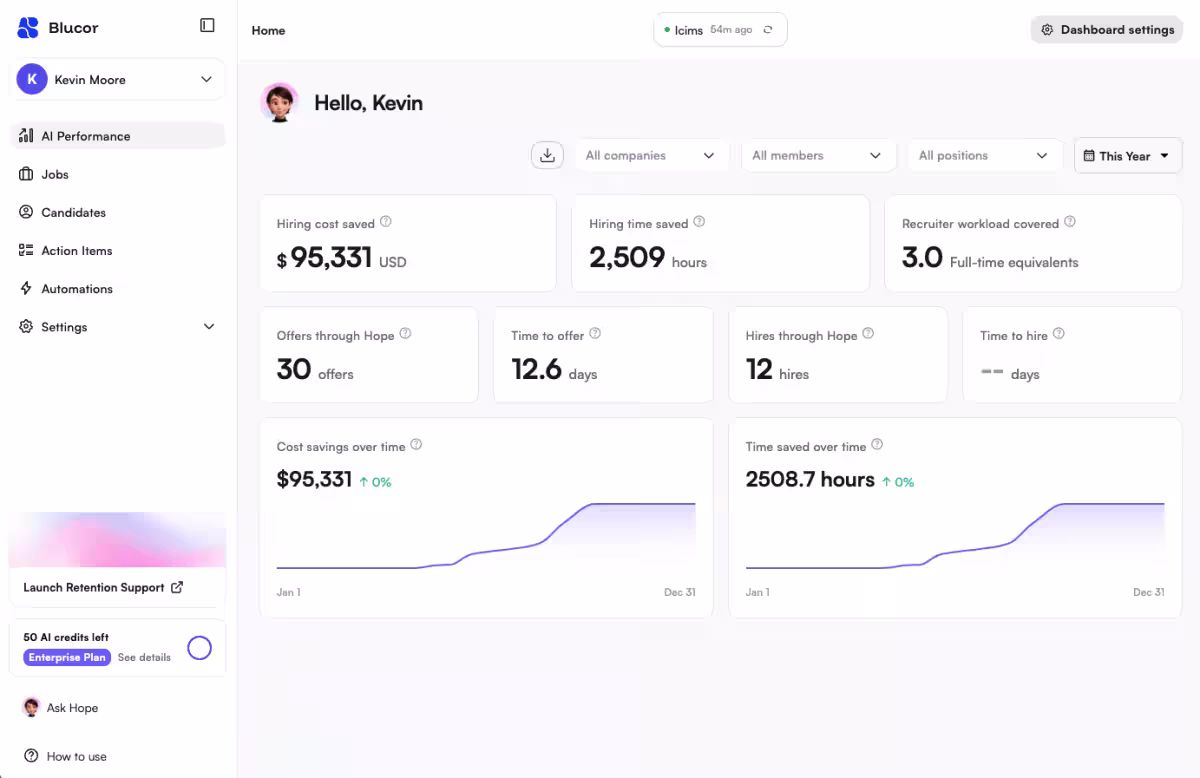Click the Icims sync status pill
Image resolution: width=1200 pixels, height=778 pixels.
tap(720, 30)
